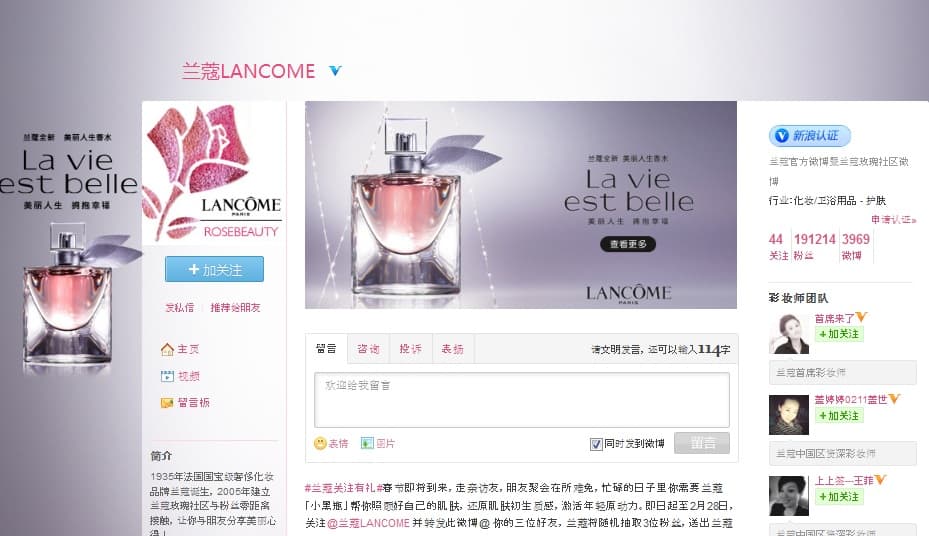This screenshot has width=929, height=536.
Task: Open the 191214 粉丝 followers count
Action: pos(815,246)
